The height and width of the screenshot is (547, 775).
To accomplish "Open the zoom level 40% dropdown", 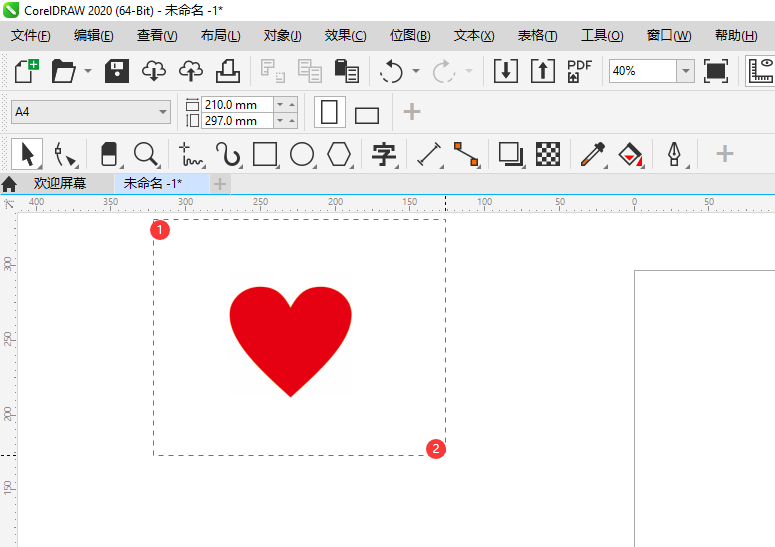I will pos(685,71).
